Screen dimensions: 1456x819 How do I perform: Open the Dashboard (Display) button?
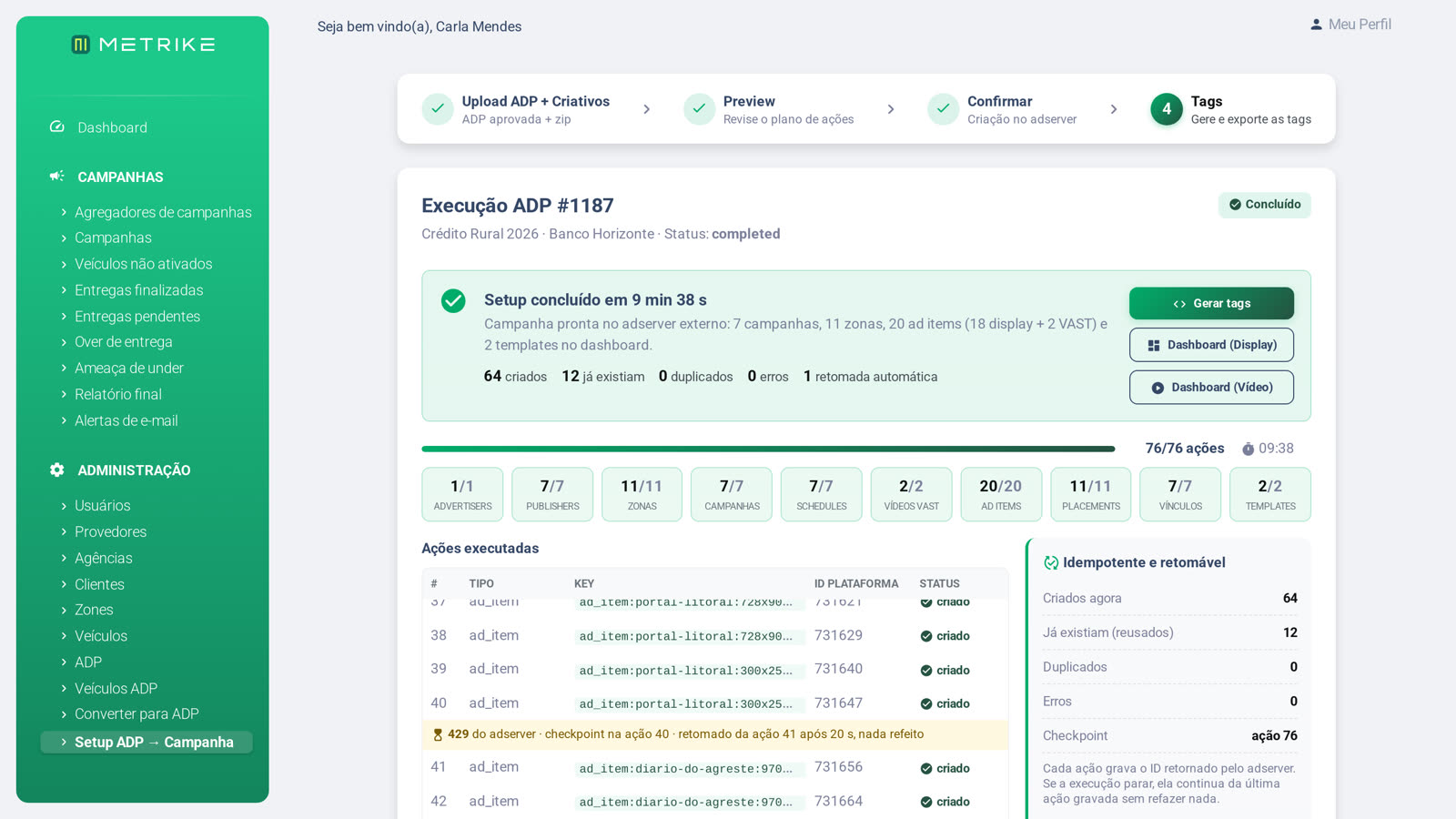(1211, 345)
